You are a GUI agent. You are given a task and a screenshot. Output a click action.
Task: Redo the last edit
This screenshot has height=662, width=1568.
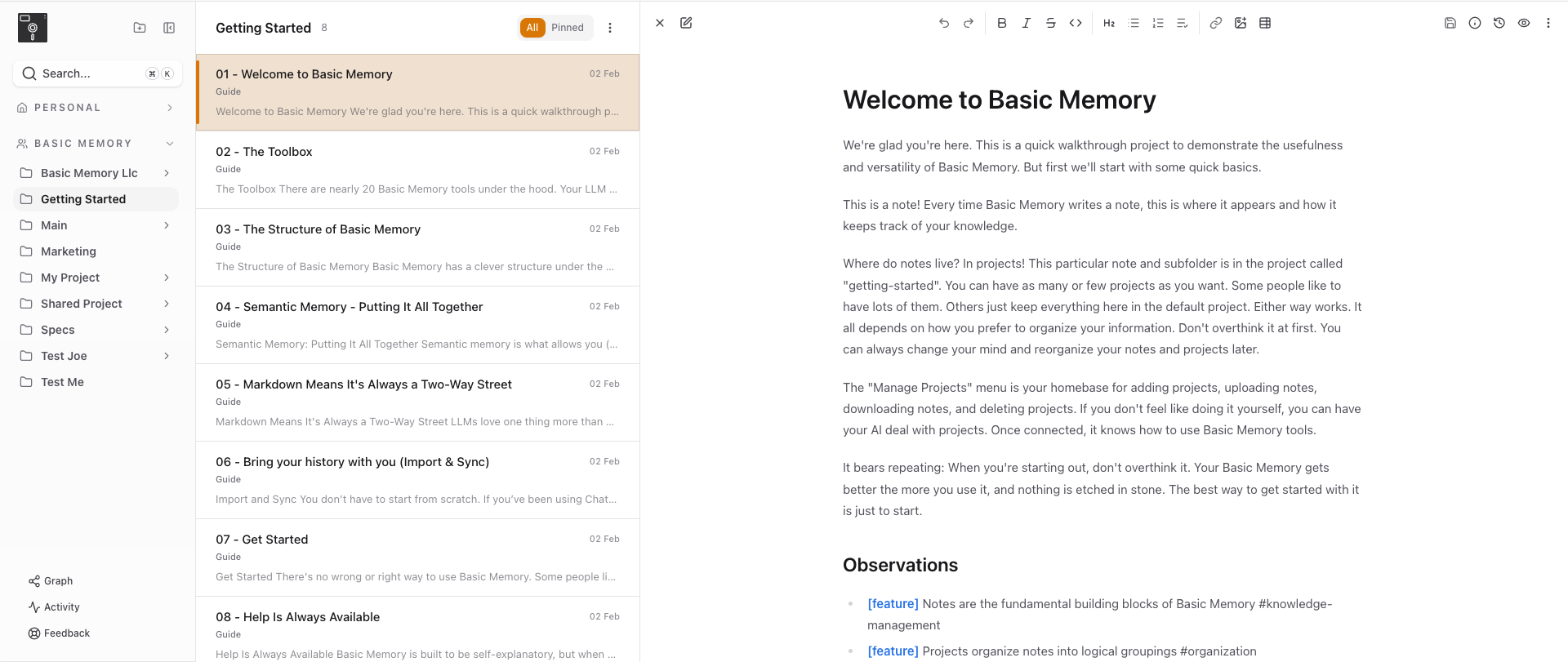[x=969, y=23]
